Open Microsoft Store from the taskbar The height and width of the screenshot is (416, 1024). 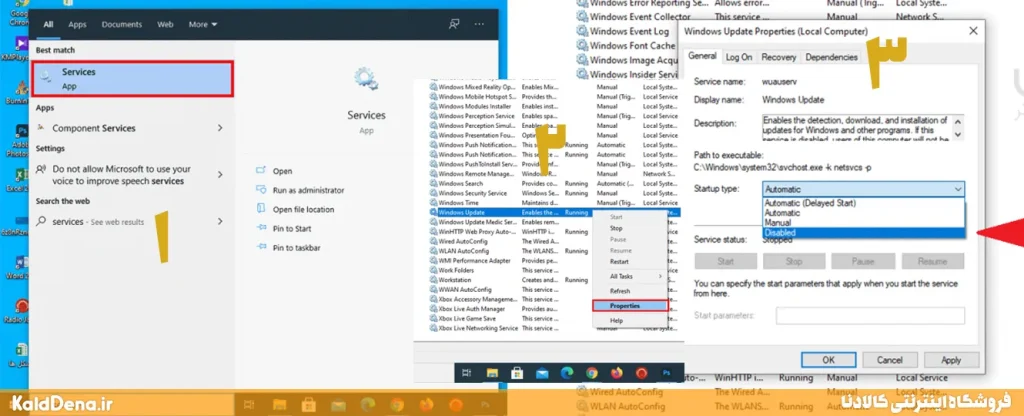[517, 373]
